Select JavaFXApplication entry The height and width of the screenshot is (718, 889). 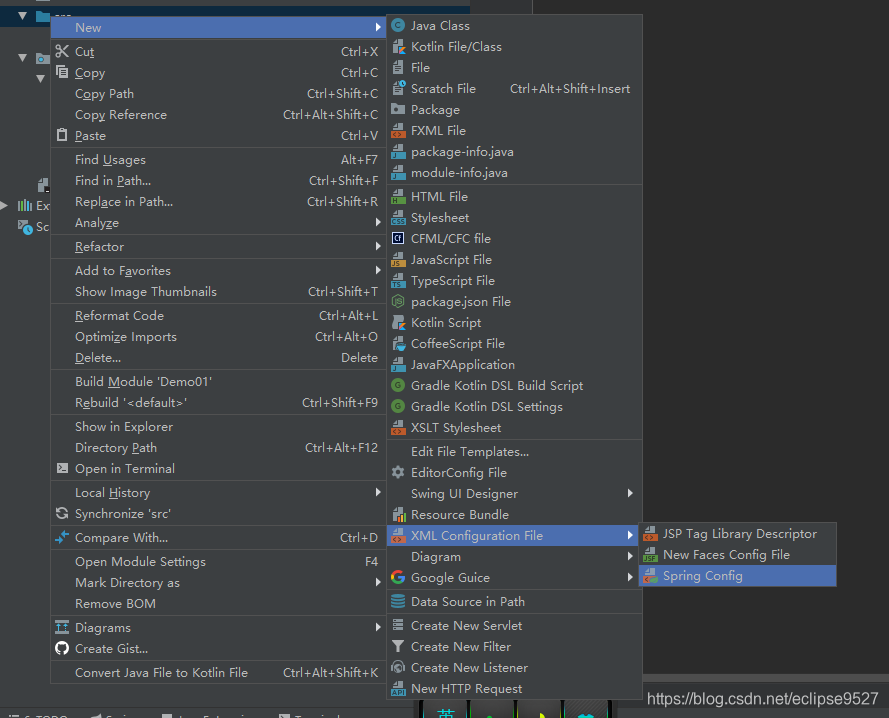514,365
